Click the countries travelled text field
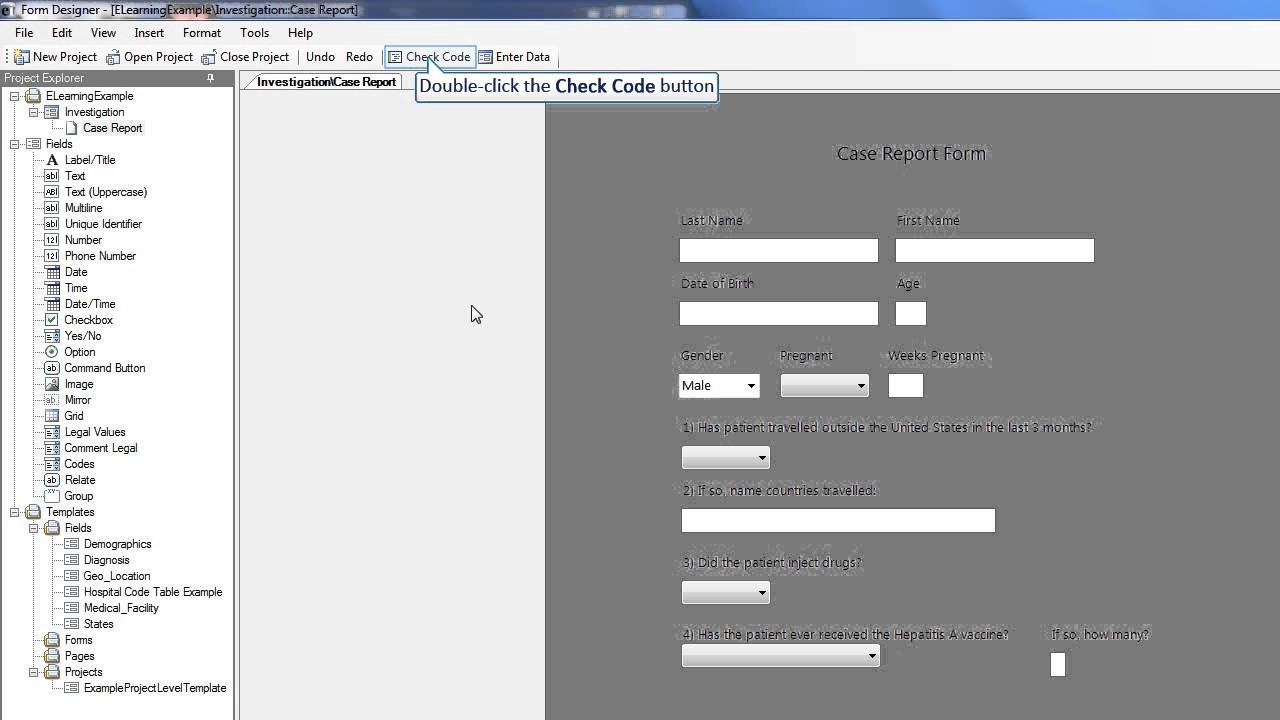This screenshot has width=1280, height=720. [x=838, y=520]
